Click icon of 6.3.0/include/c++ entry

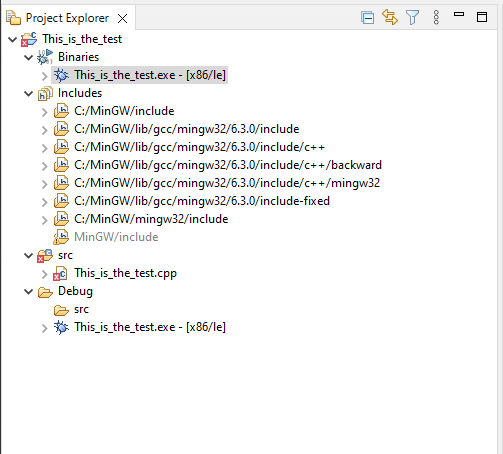tap(61, 147)
